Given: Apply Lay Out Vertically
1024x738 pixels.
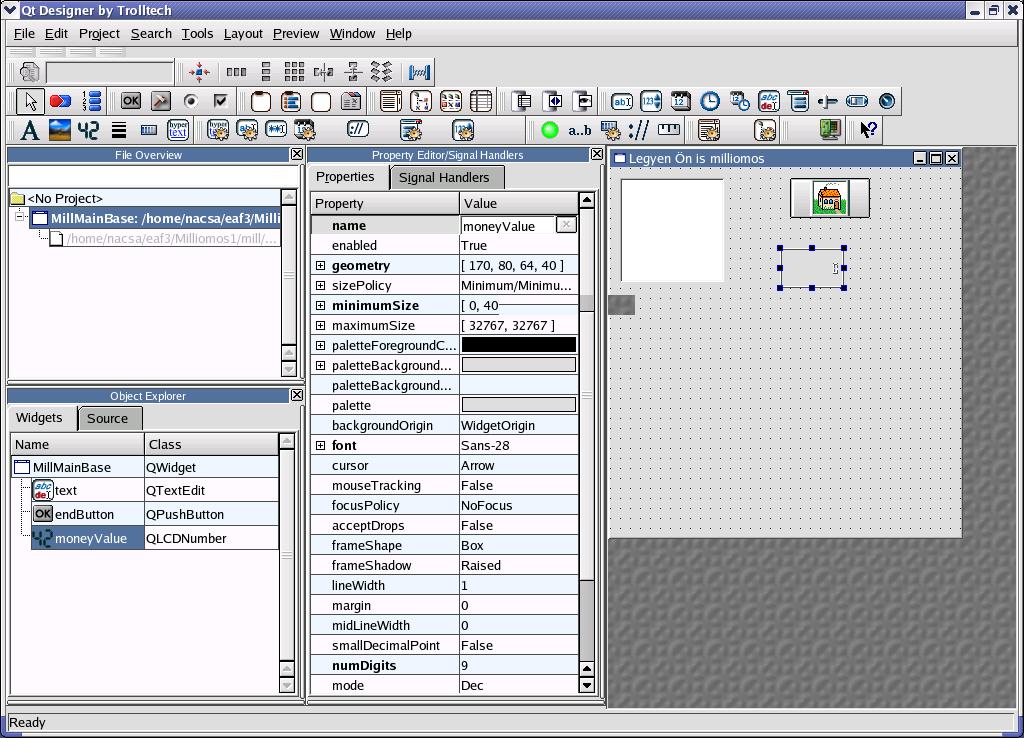Looking at the screenshot, I should pos(266,72).
